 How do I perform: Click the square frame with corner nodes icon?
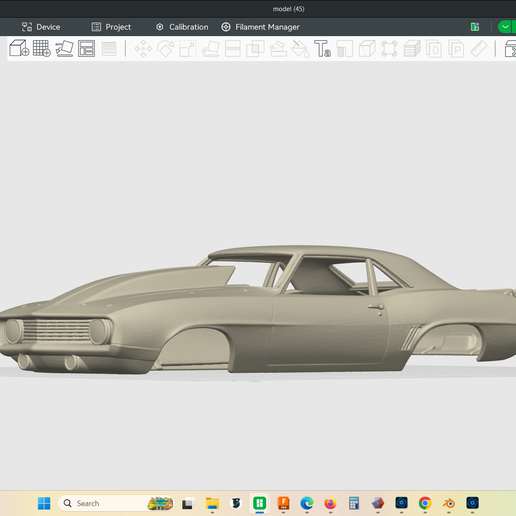[389, 49]
